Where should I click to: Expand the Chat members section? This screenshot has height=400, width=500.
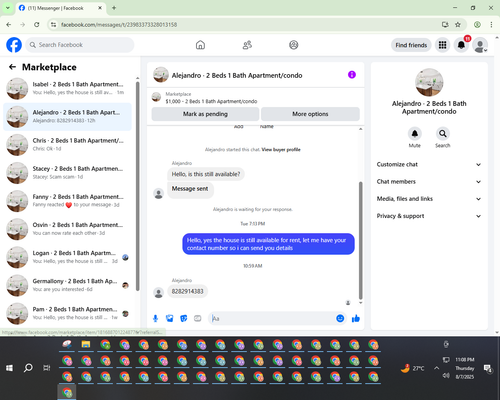tap(429, 182)
